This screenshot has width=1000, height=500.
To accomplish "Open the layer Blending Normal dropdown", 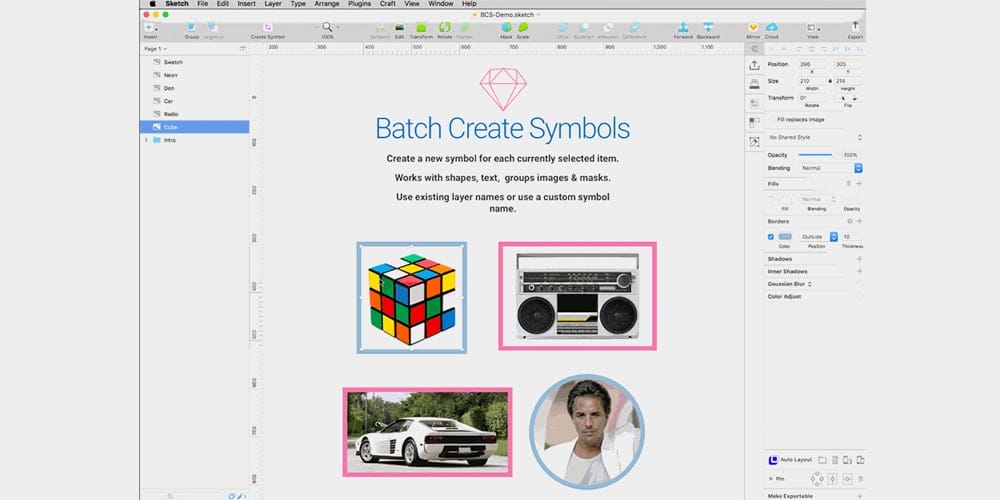I will click(830, 168).
